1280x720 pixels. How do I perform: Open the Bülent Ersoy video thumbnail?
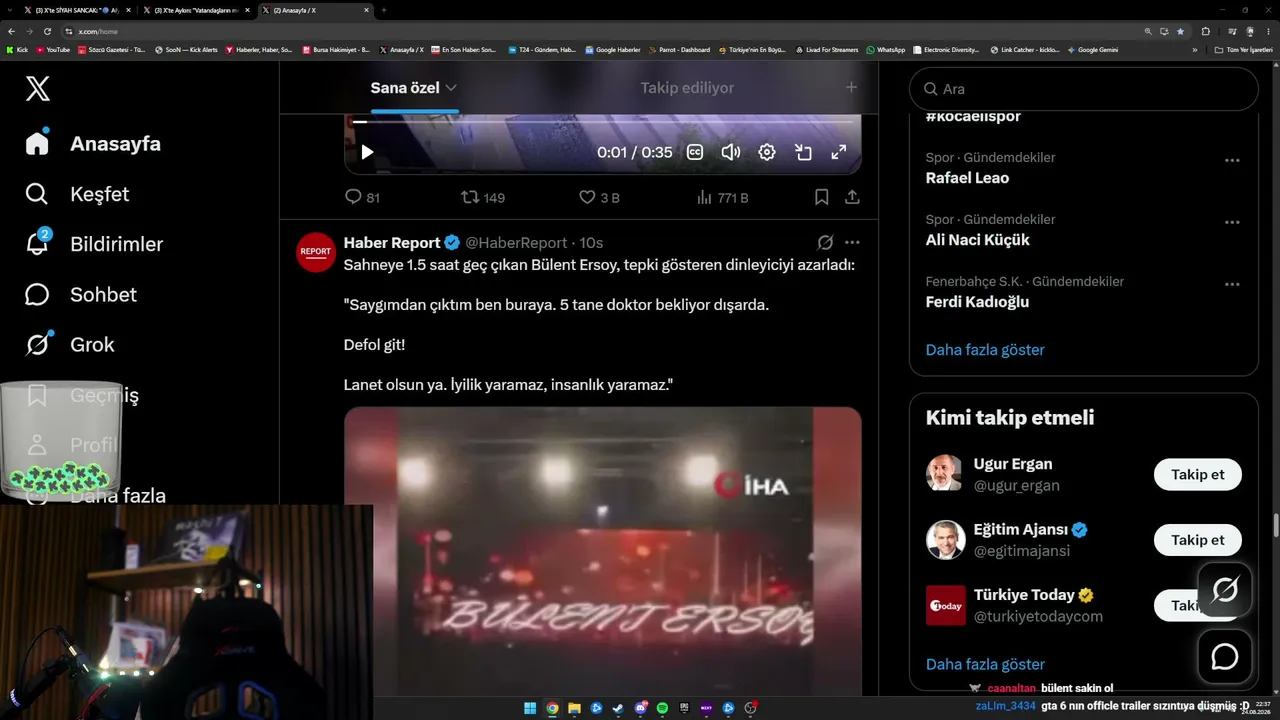[603, 552]
